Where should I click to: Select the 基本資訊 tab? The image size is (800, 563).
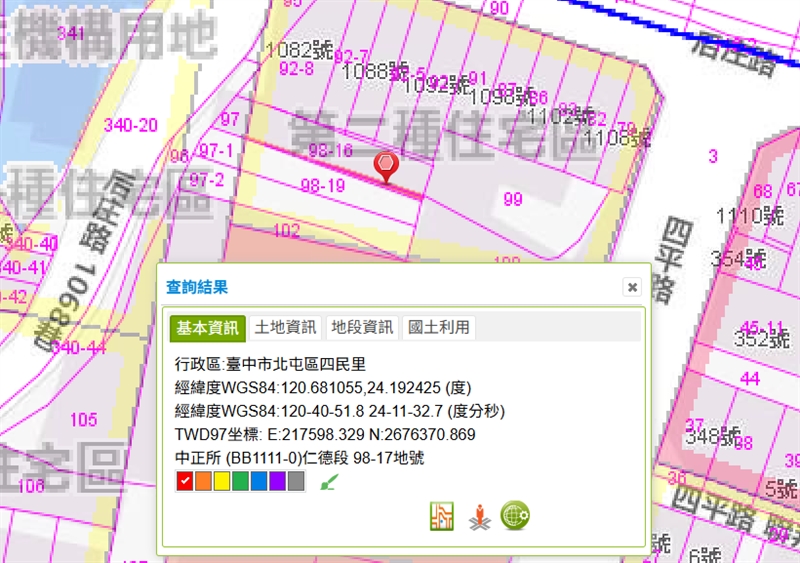[208, 327]
